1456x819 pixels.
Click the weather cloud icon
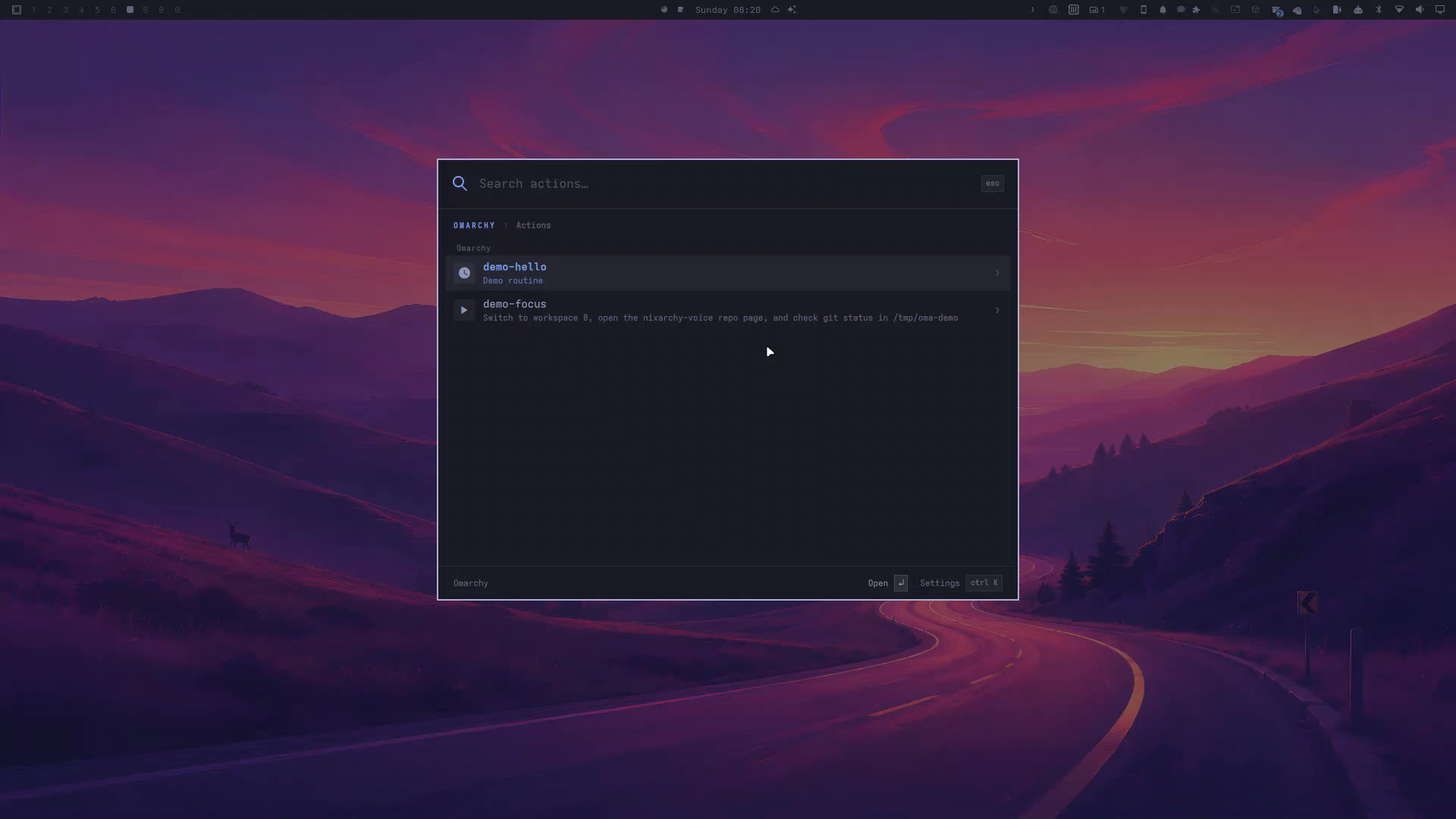775,10
